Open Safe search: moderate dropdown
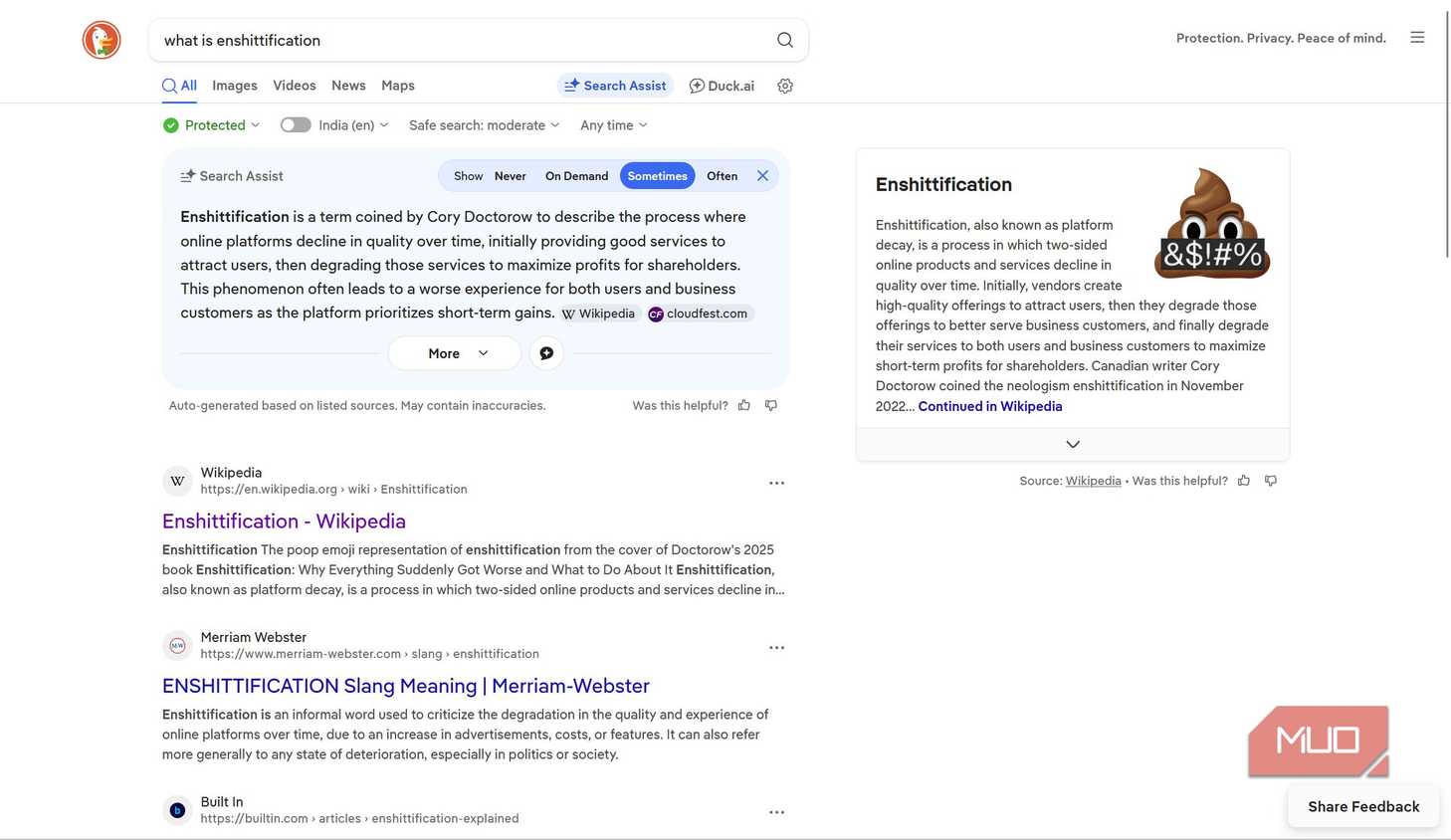The height and width of the screenshot is (840, 1451). pyautogui.click(x=485, y=125)
